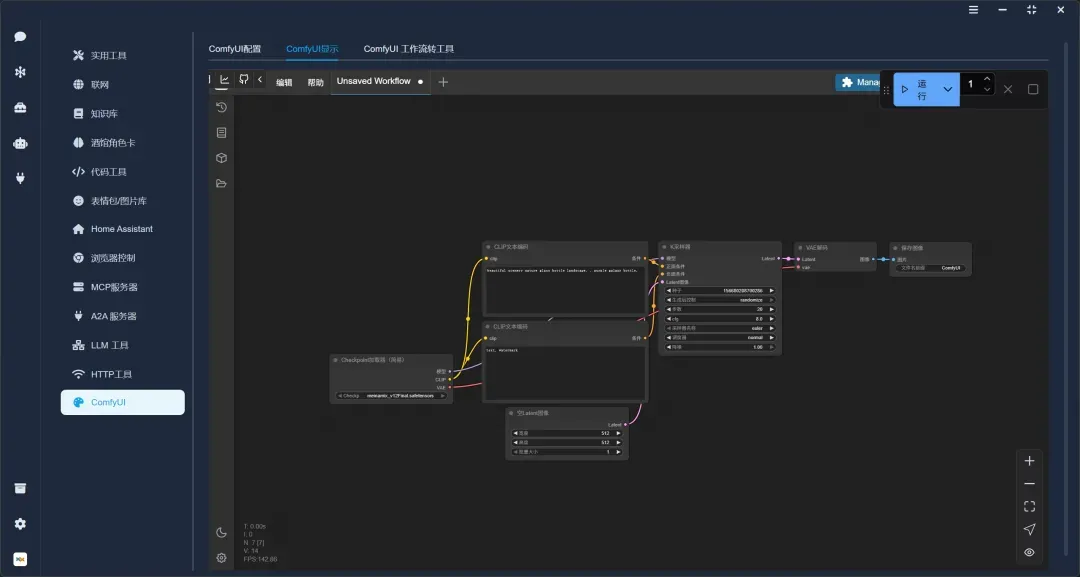
Task: Open the workflow history panel icon
Action: (x=221, y=107)
